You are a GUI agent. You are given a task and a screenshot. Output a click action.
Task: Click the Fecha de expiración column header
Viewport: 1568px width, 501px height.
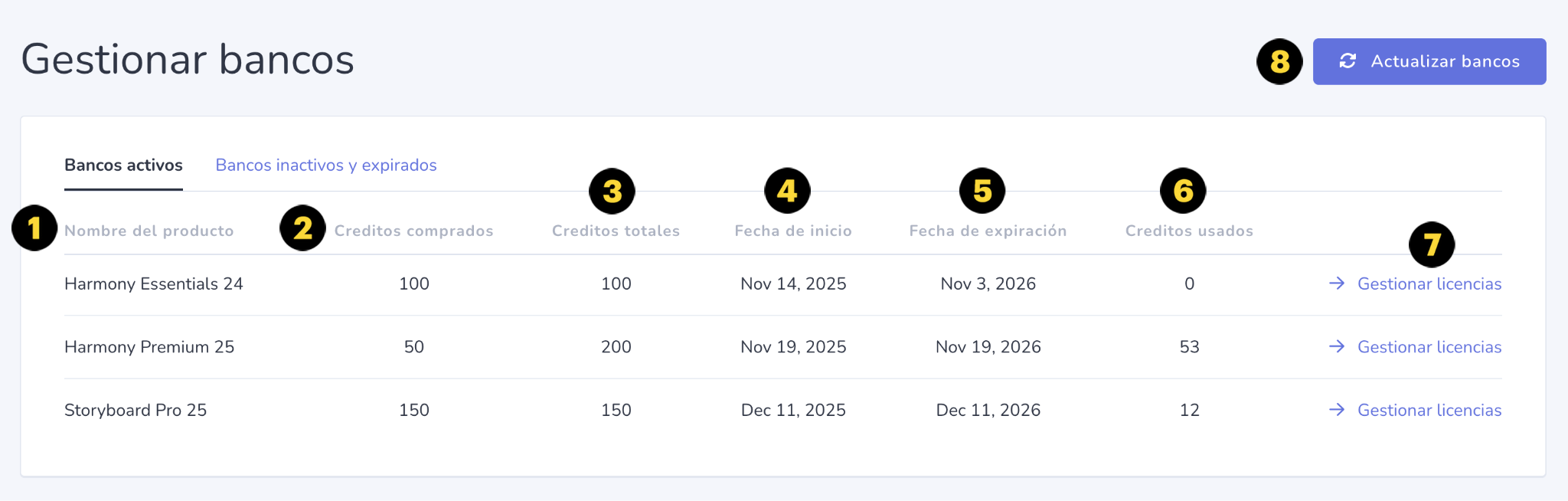click(x=988, y=231)
